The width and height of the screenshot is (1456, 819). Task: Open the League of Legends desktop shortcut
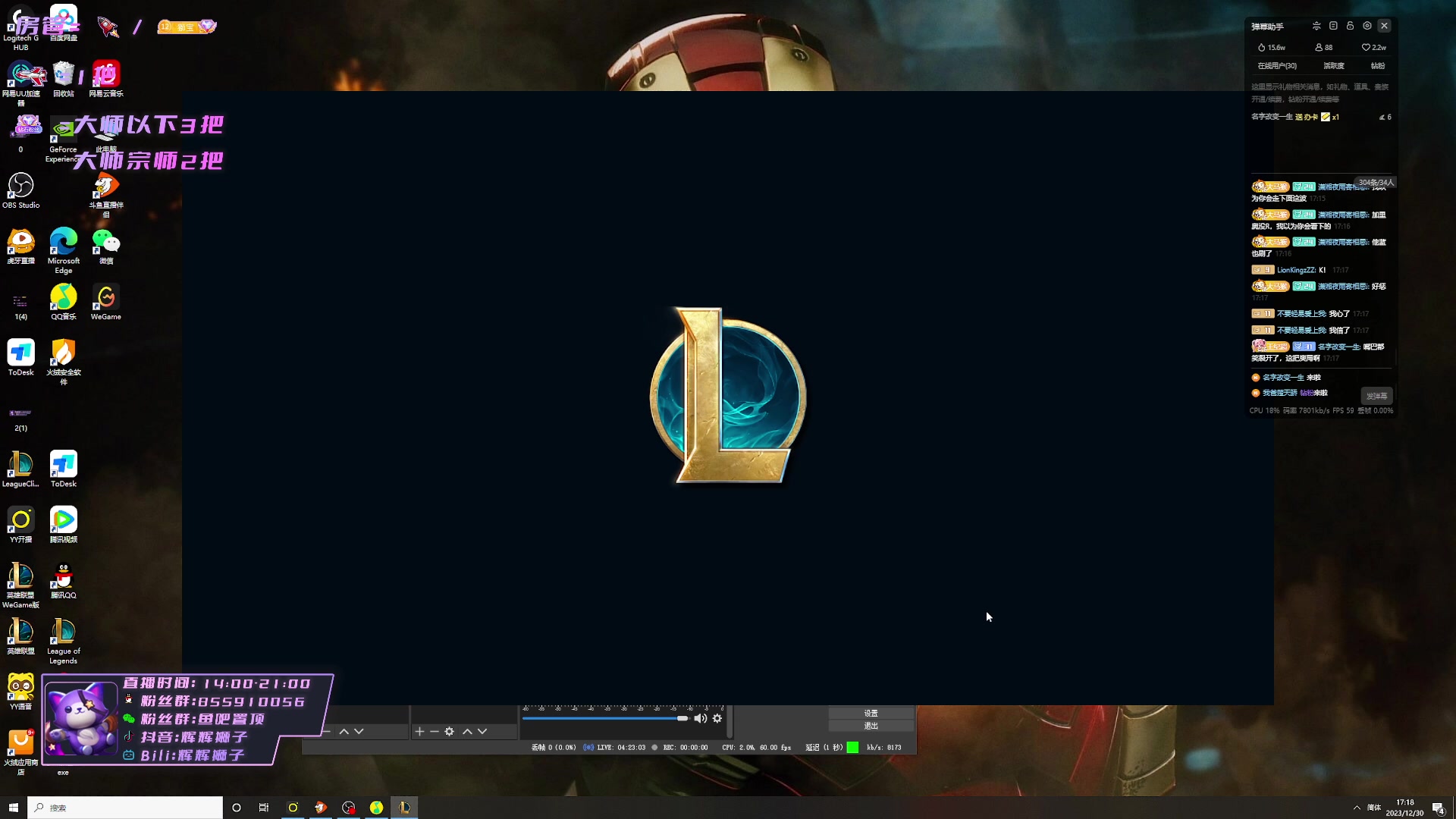pyautogui.click(x=64, y=642)
